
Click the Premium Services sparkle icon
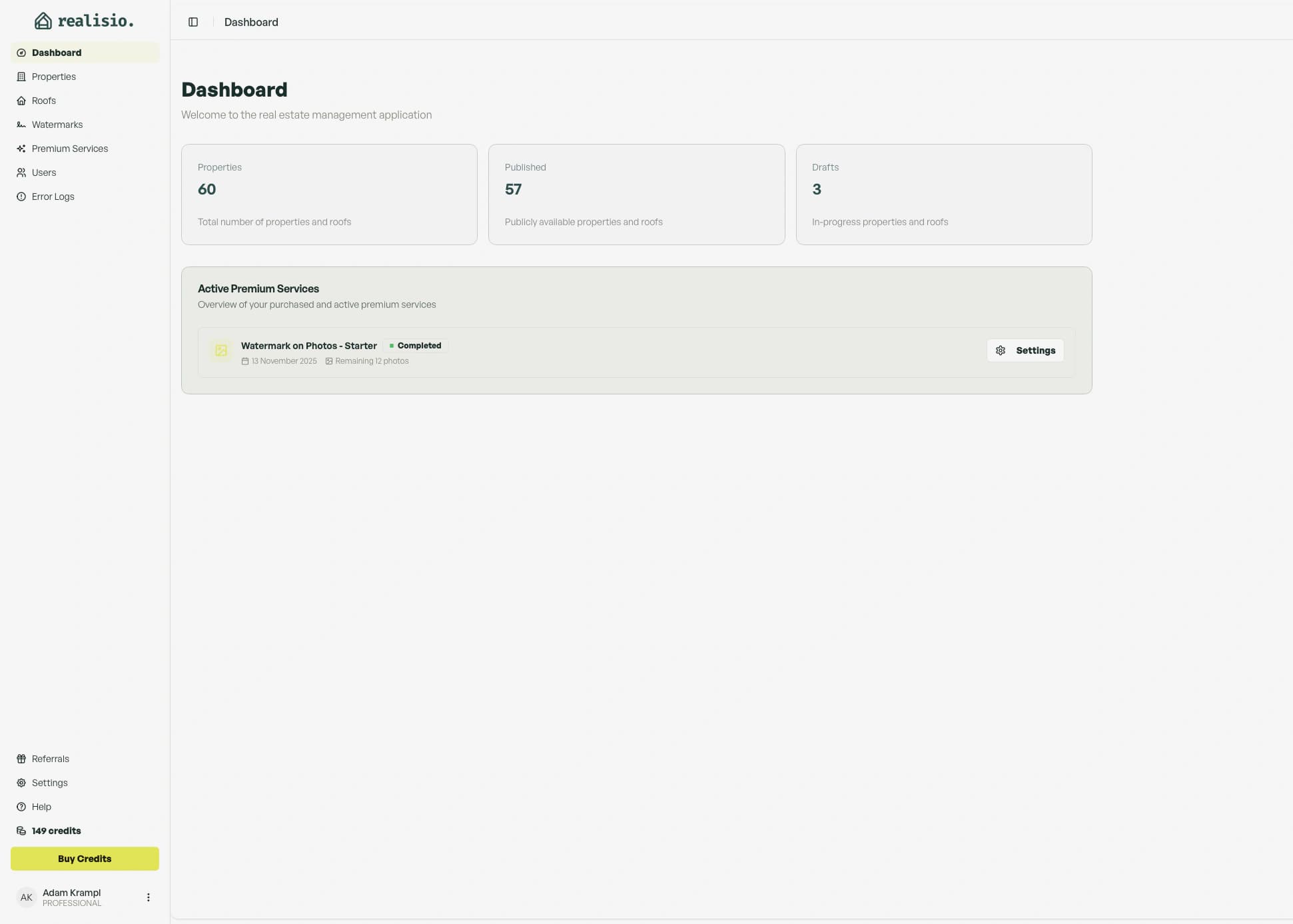(21, 149)
